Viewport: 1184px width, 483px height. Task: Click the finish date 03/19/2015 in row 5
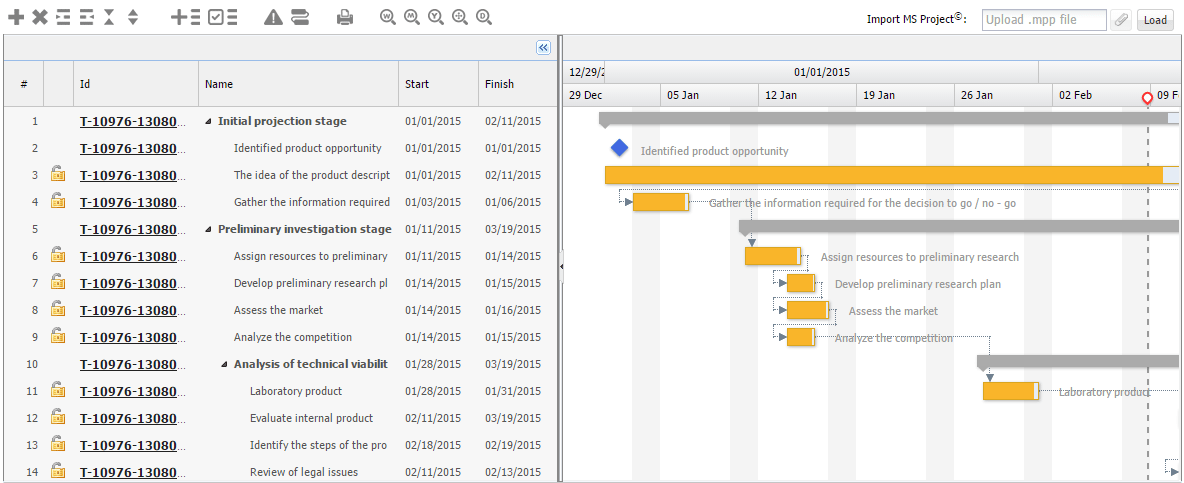coord(513,229)
